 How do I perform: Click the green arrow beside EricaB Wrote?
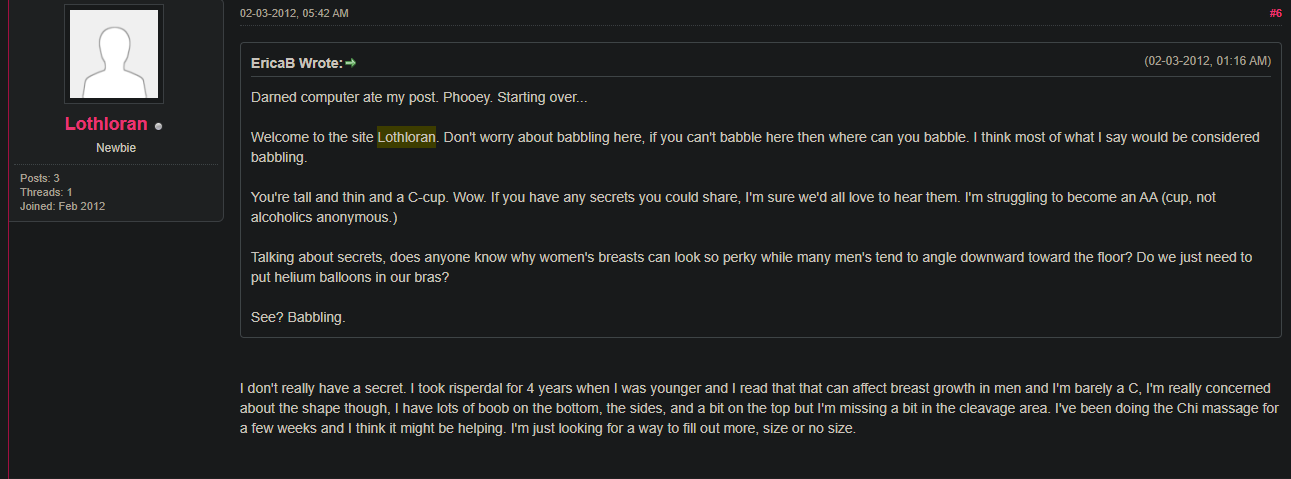pyautogui.click(x=351, y=63)
